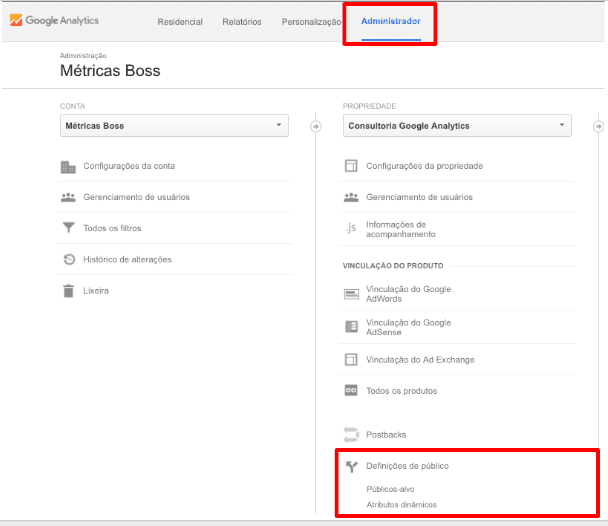Open Configurações da conta
Image resolution: width=608 pixels, height=526 pixels.
(129, 166)
